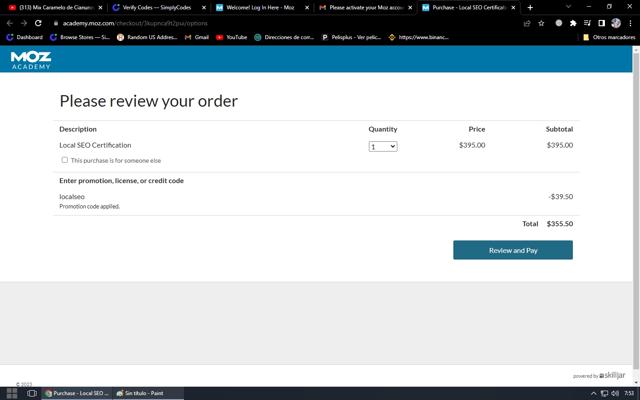
Task: Close the YouTube Mix Caramelo tab
Action: (100, 7)
